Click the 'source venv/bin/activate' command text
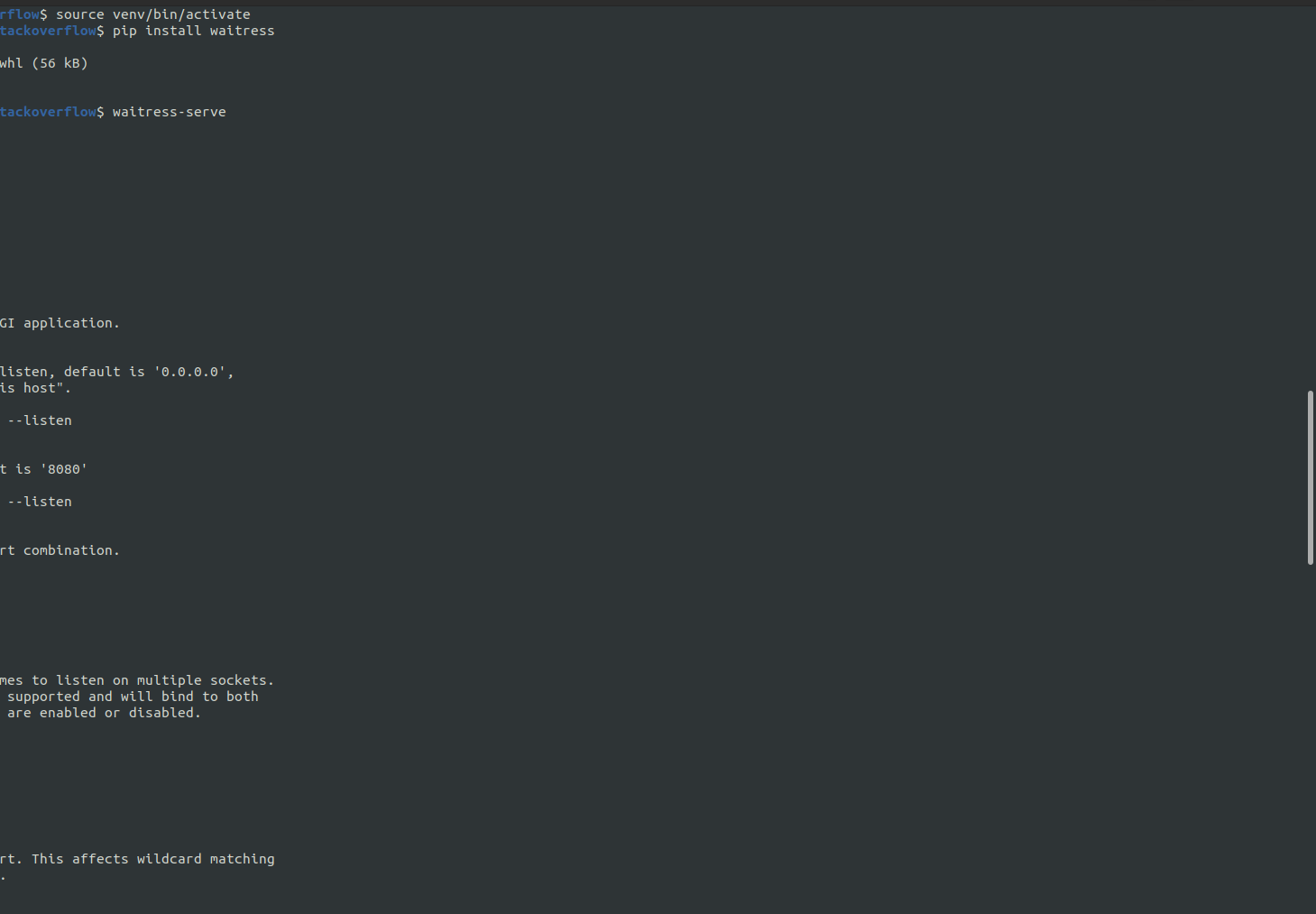 pyautogui.click(x=152, y=14)
